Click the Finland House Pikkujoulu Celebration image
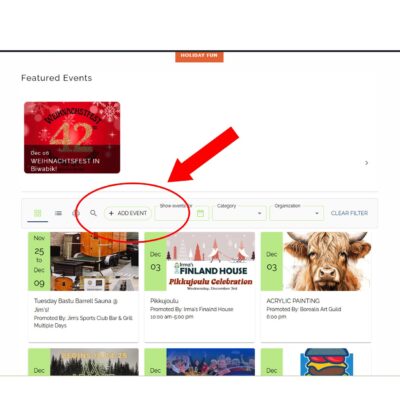Screen dimensions: 400x400 coord(211,261)
